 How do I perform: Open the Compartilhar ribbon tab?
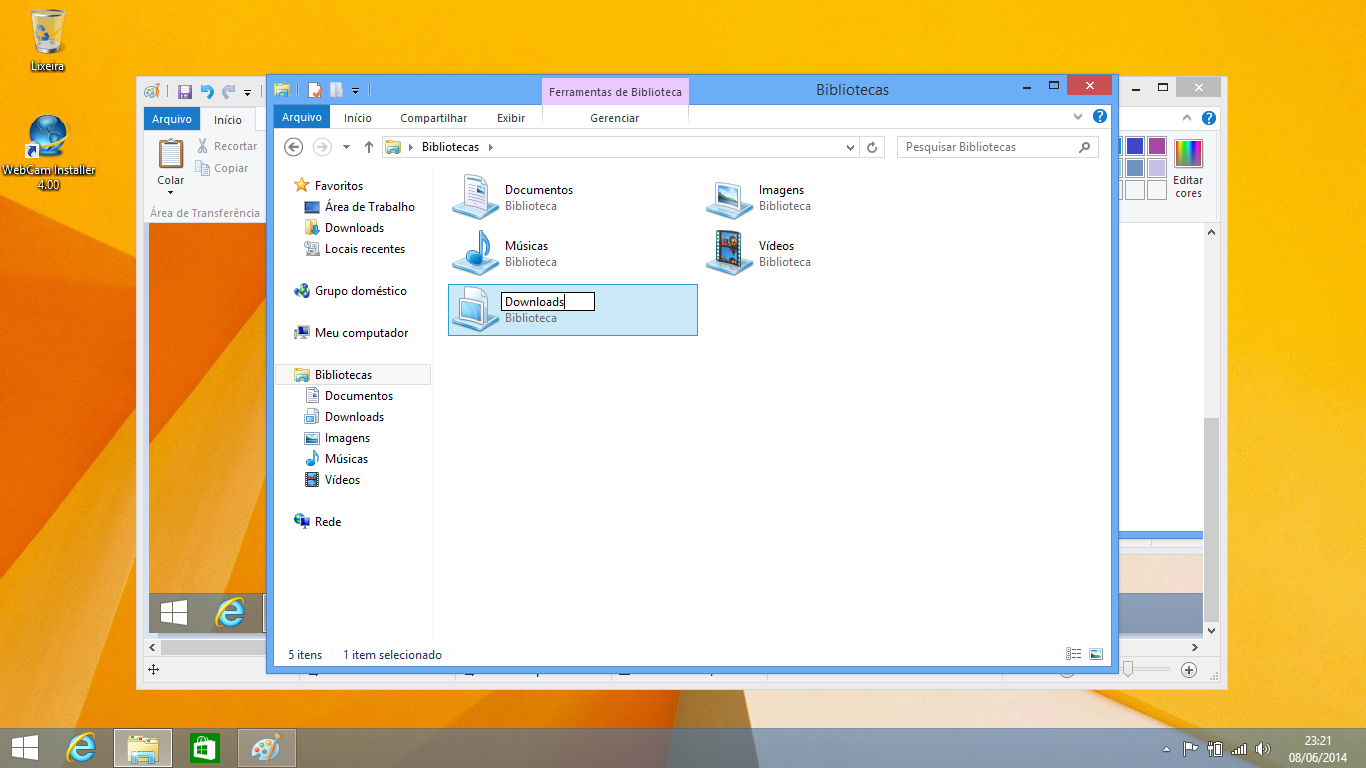[x=433, y=118]
